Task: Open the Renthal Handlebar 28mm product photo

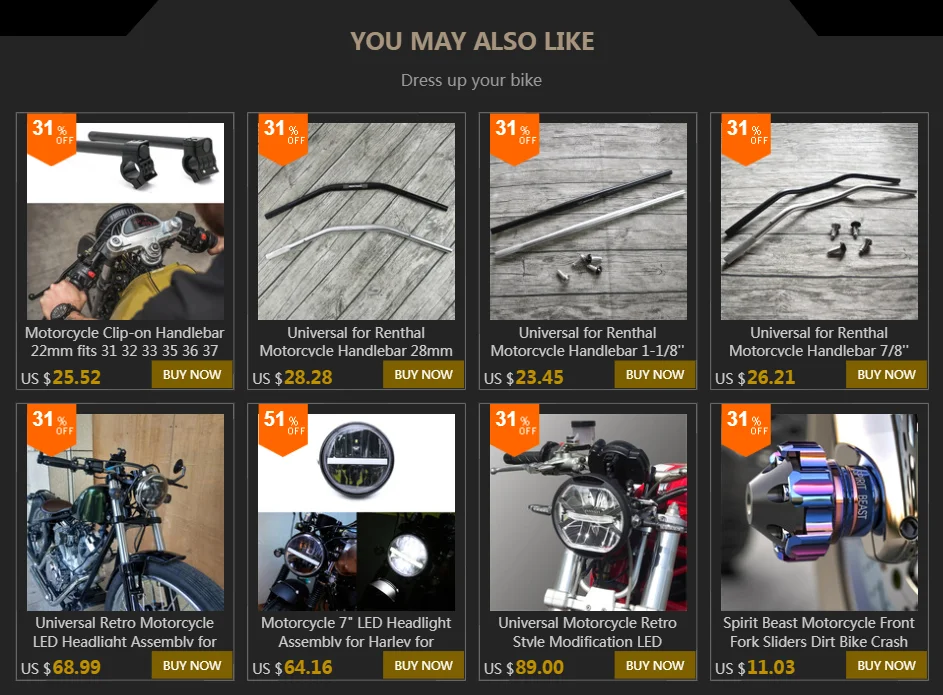Action: pyautogui.click(x=357, y=221)
